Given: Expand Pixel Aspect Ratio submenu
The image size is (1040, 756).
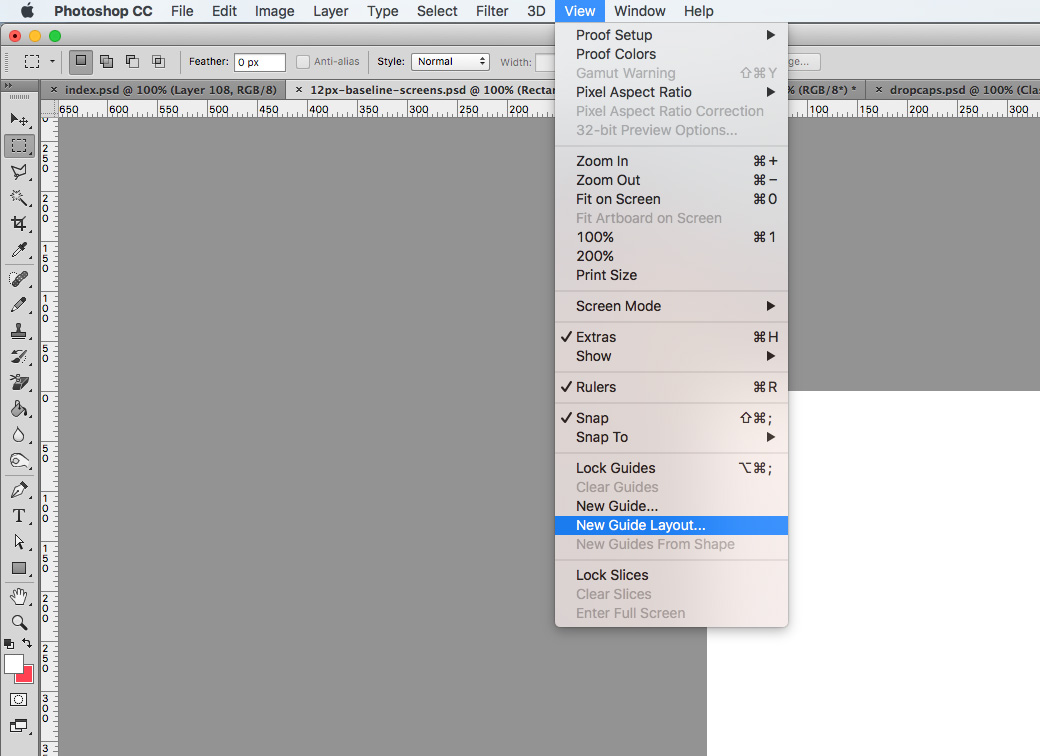Looking at the screenshot, I should [x=671, y=92].
